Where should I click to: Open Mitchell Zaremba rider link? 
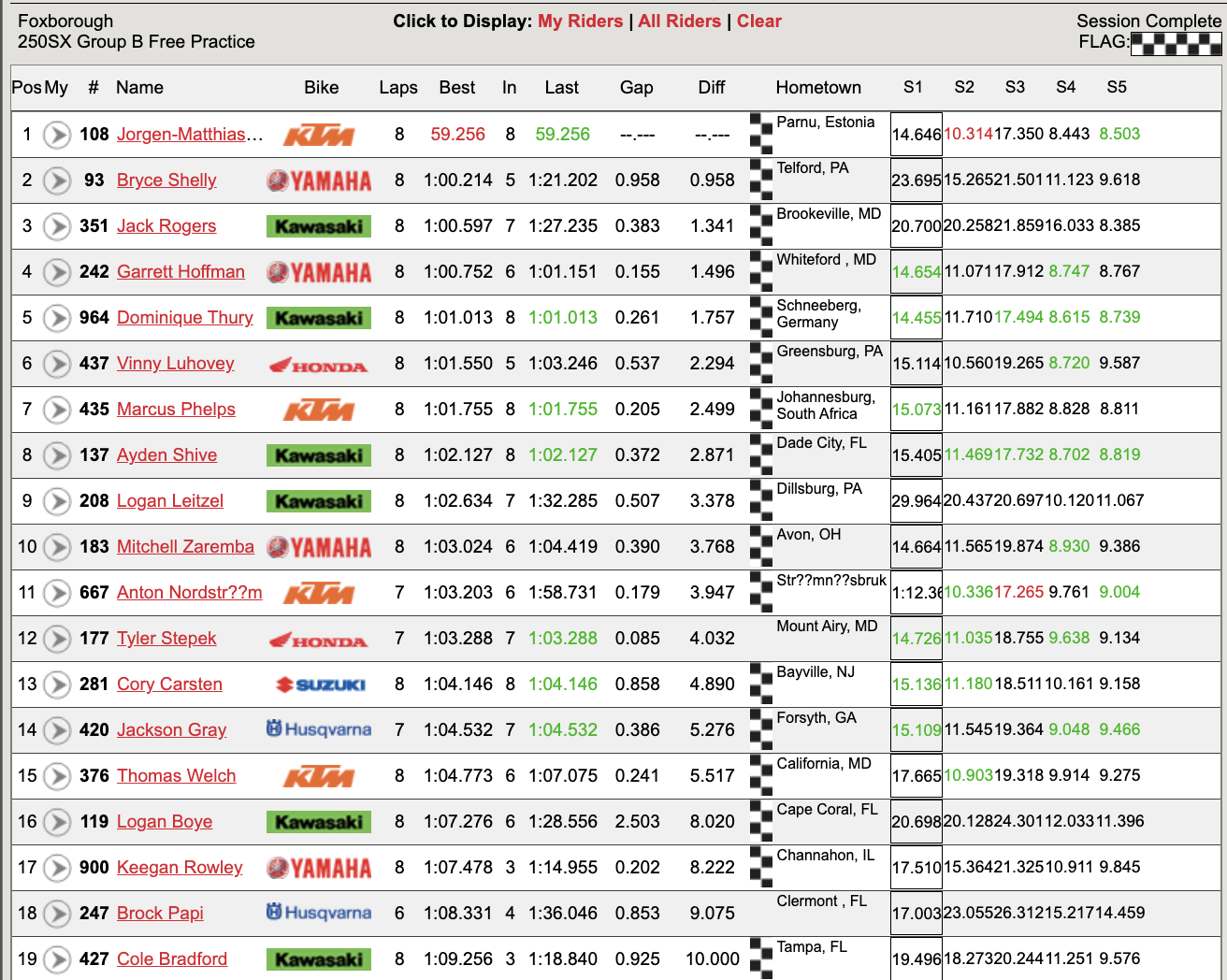(x=185, y=547)
